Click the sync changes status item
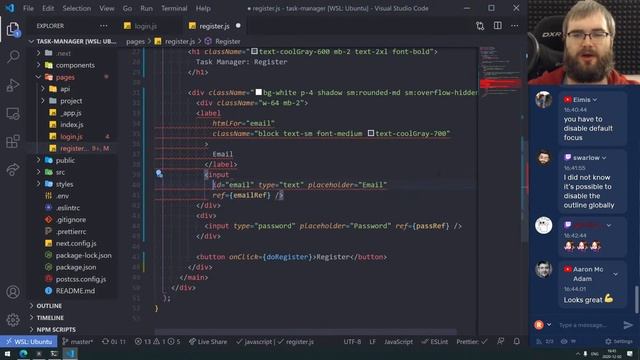Viewport: 640px width, 360px height. [114, 342]
